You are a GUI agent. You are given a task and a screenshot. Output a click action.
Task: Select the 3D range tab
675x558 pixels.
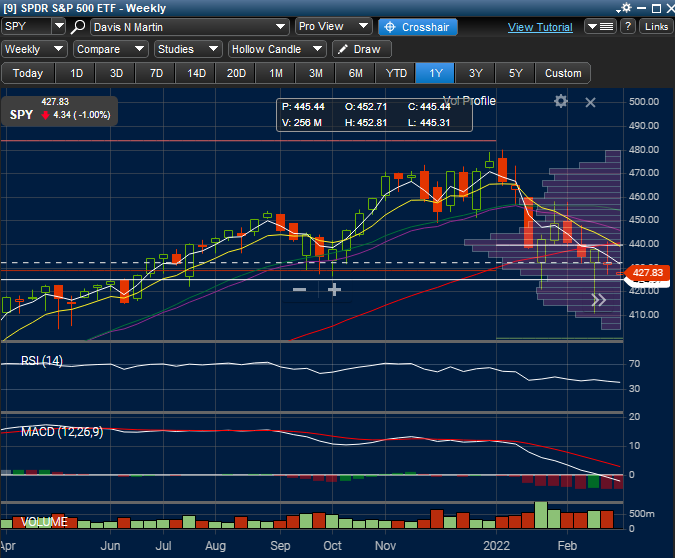pos(116,73)
